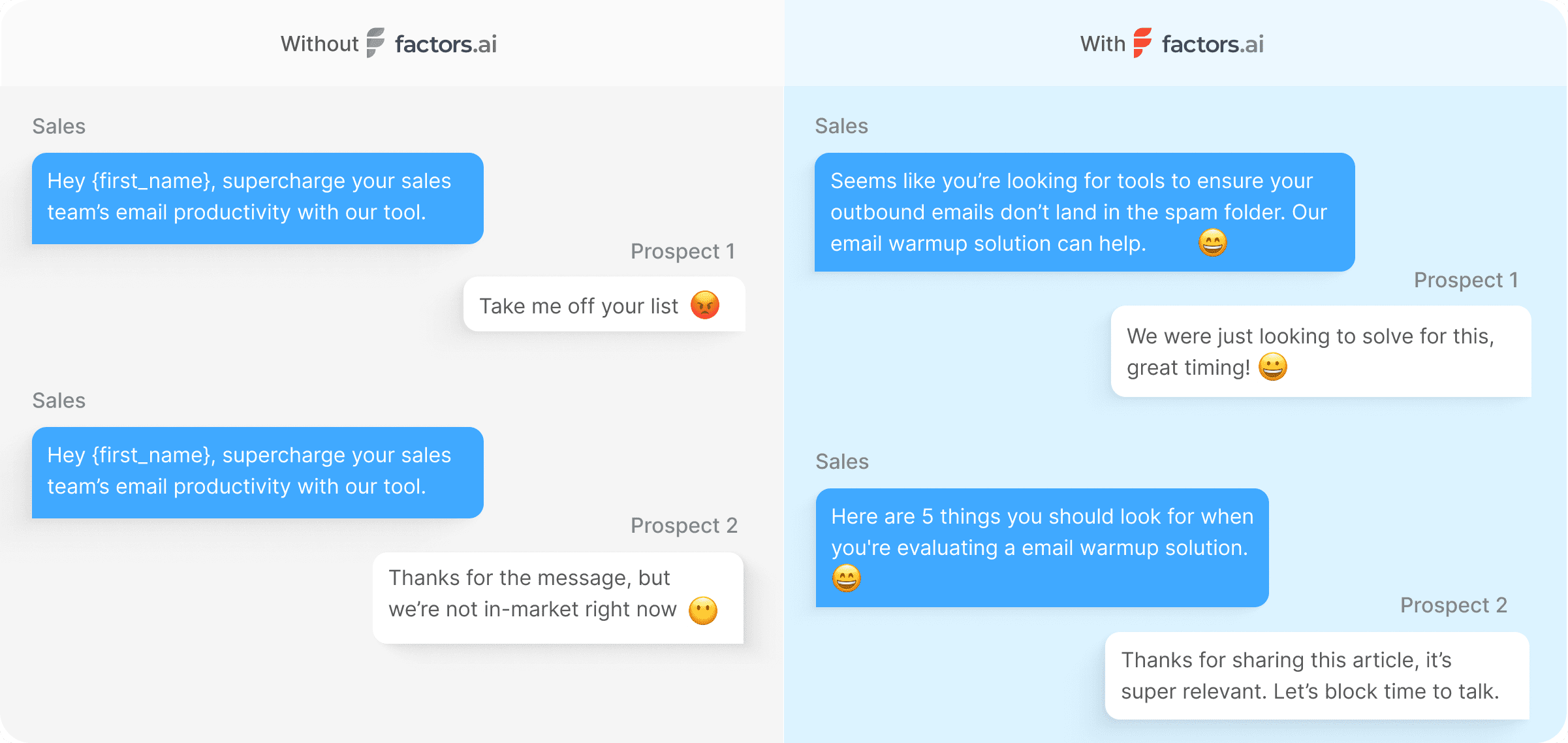
Task: Click the 'Prospect 2' label in right panel
Action: click(x=1453, y=605)
